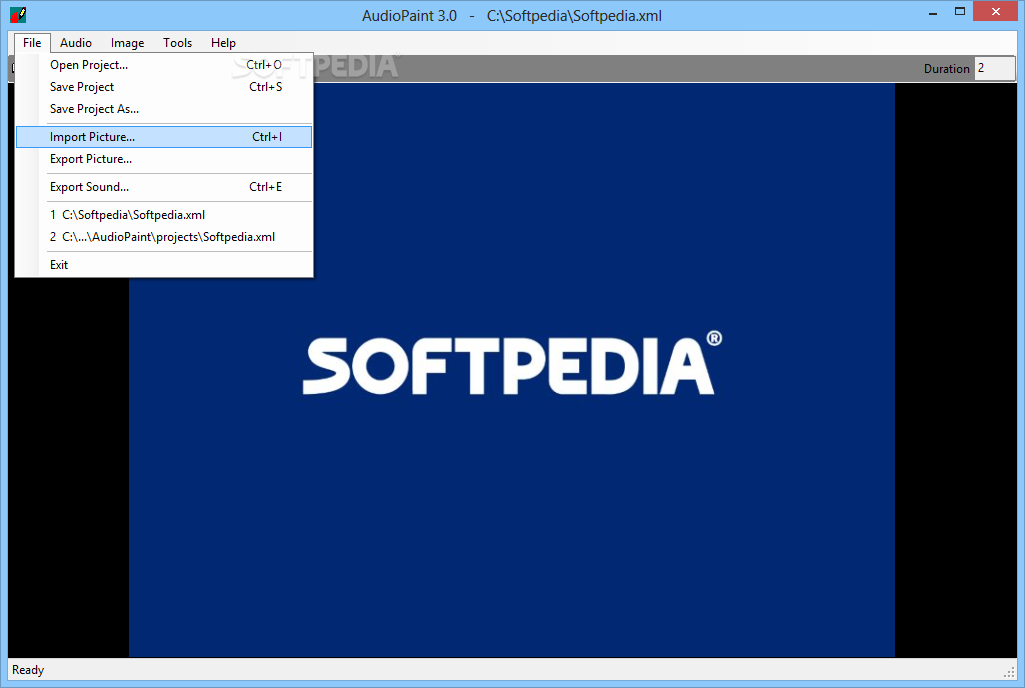The image size is (1025, 688).
Task: Open recent AudioPaint\projects\Softpedia.xml file
Action: click(x=164, y=237)
